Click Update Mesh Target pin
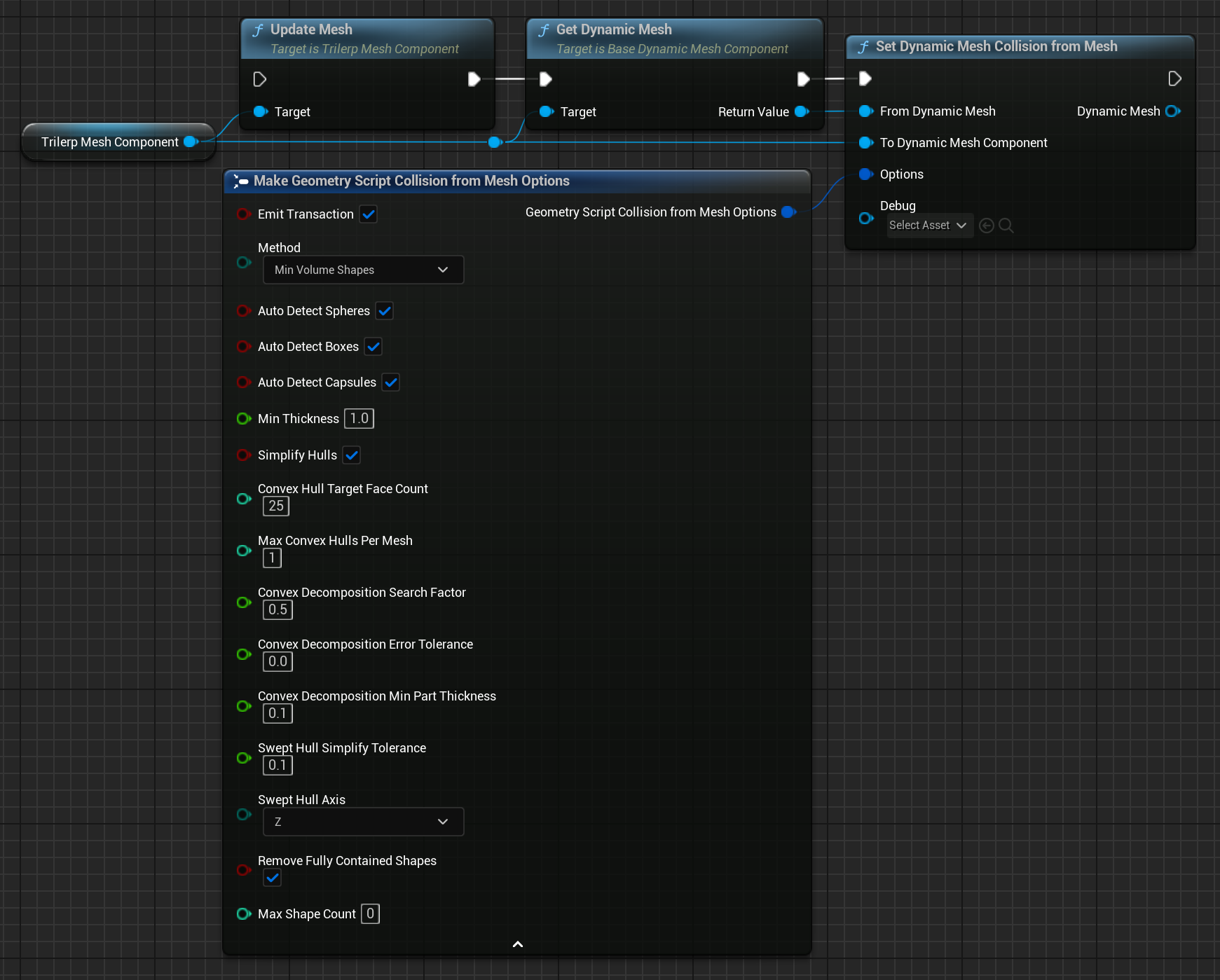The height and width of the screenshot is (980, 1220). pyautogui.click(x=261, y=111)
